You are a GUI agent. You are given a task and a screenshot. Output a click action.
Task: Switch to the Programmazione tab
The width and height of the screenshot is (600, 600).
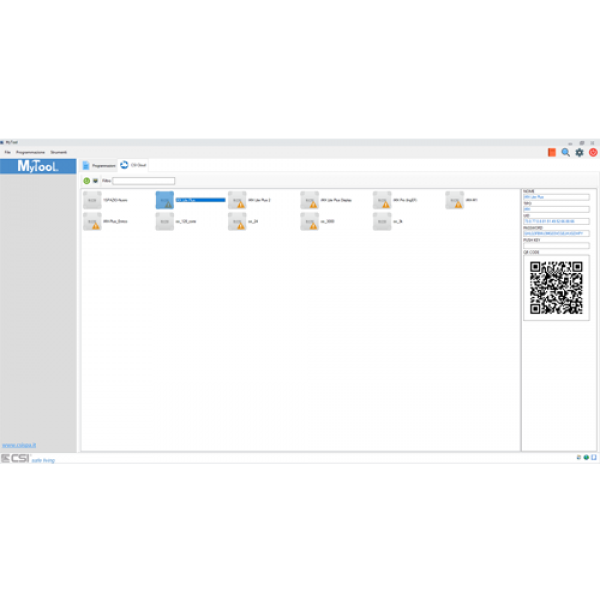tap(99, 165)
